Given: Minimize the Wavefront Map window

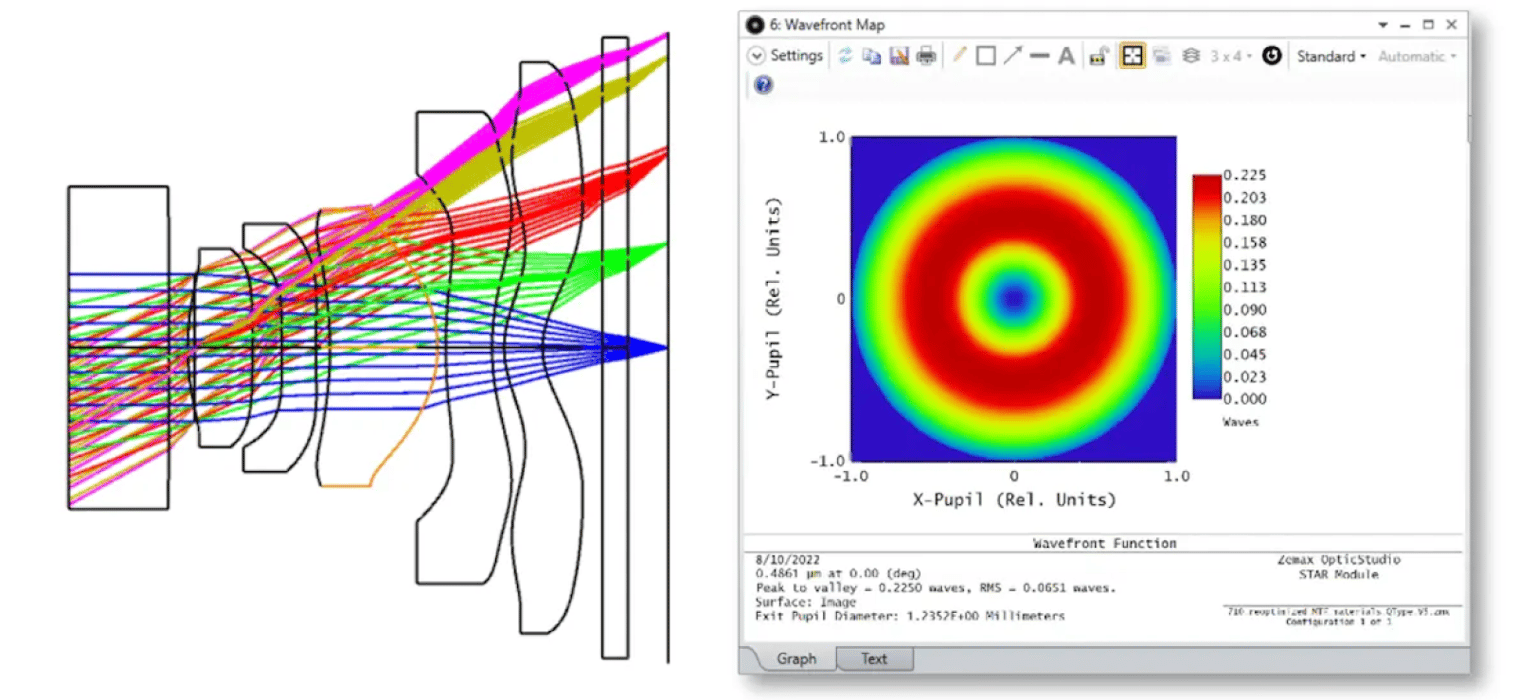Looking at the screenshot, I should (1406, 24).
